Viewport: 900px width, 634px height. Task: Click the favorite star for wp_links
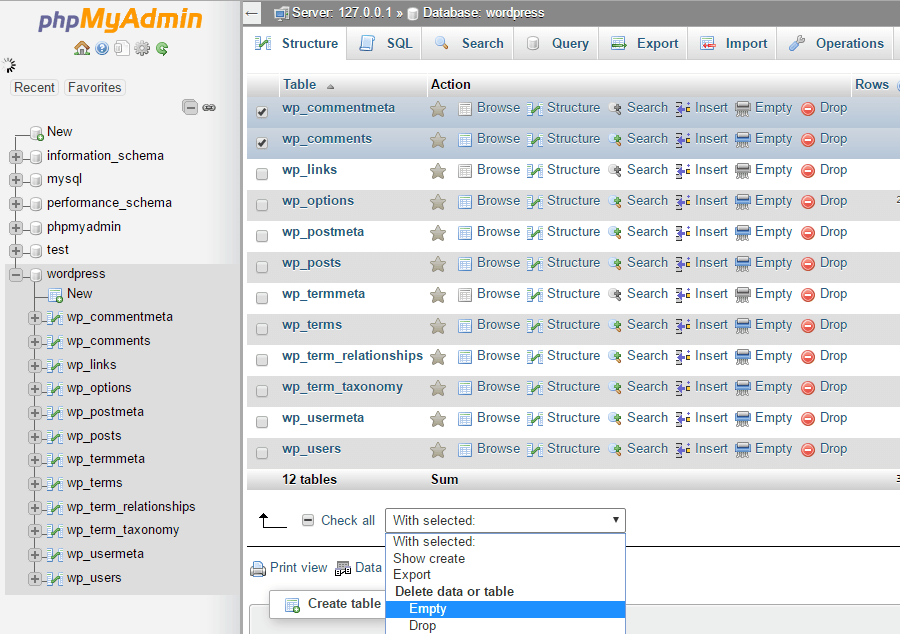438,170
